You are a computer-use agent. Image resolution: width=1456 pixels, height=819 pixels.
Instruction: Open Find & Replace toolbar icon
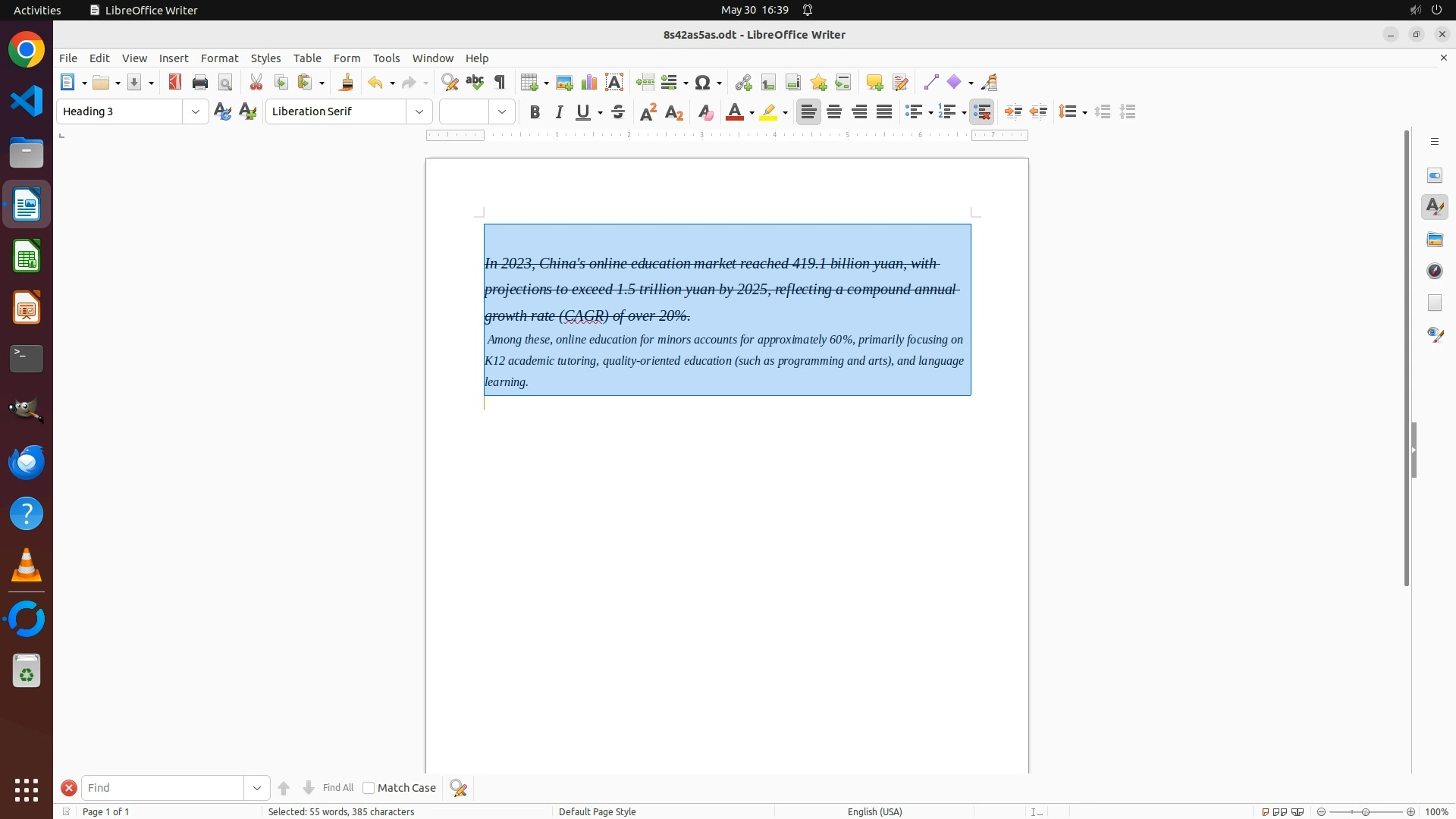click(x=450, y=83)
